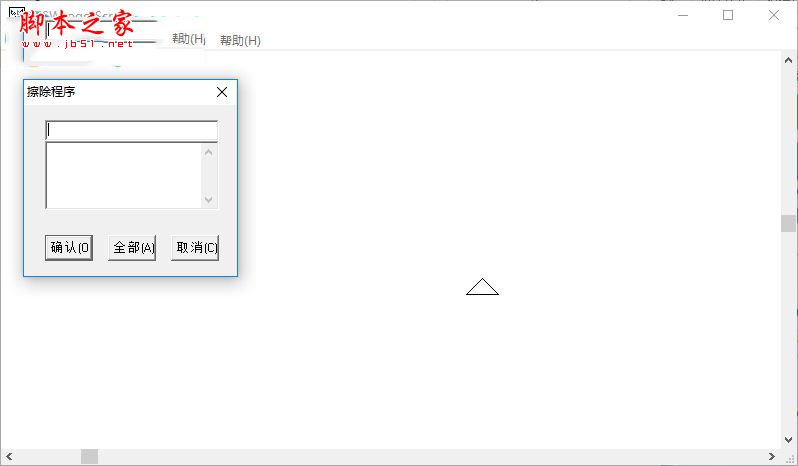Viewport: 798px width, 466px height.
Task: Click the triangle turtle on the canvas
Action: pyautogui.click(x=482, y=287)
